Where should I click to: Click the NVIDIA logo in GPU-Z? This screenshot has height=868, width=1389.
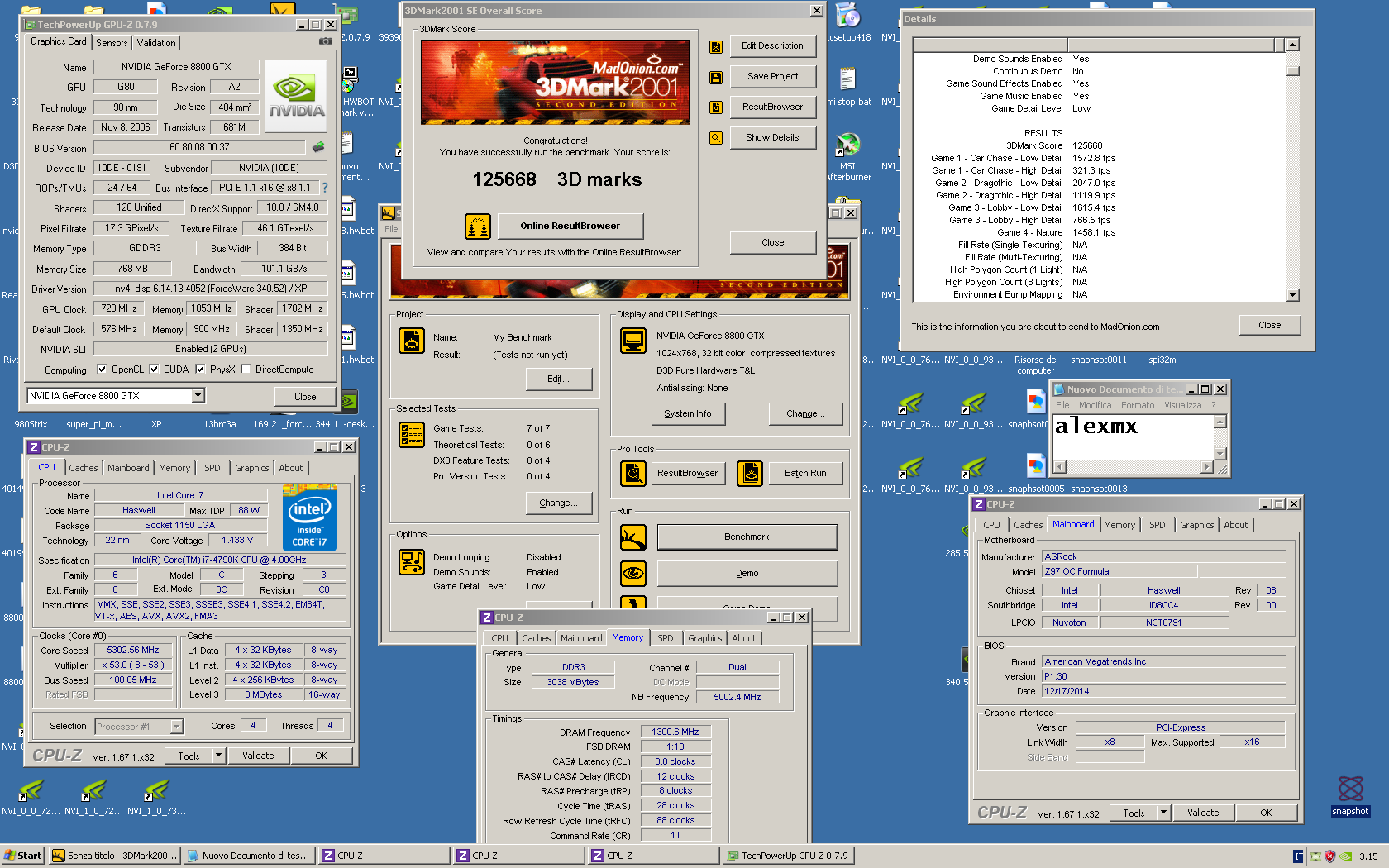point(296,96)
